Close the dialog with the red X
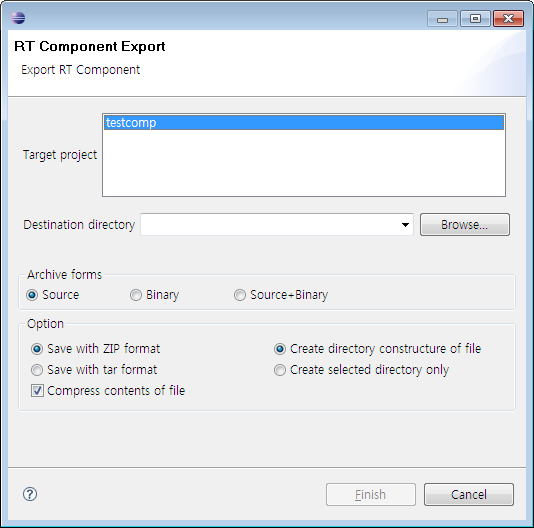Image resolution: width=534 pixels, height=528 pixels. click(508, 19)
